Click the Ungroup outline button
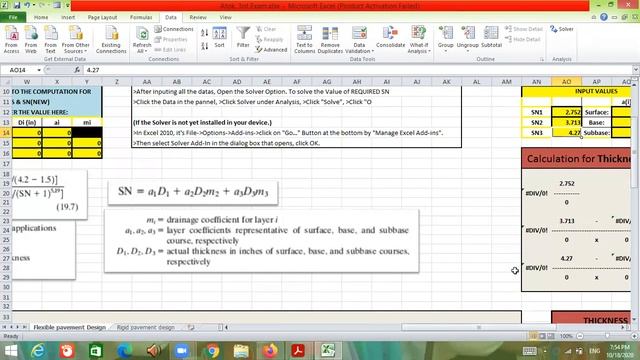 tap(467, 39)
